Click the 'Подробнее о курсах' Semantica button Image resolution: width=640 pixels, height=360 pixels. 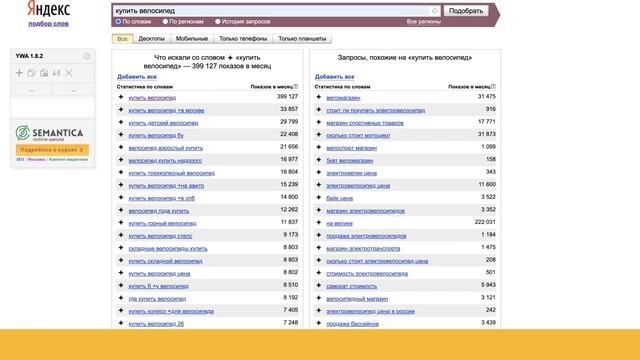tap(52, 150)
